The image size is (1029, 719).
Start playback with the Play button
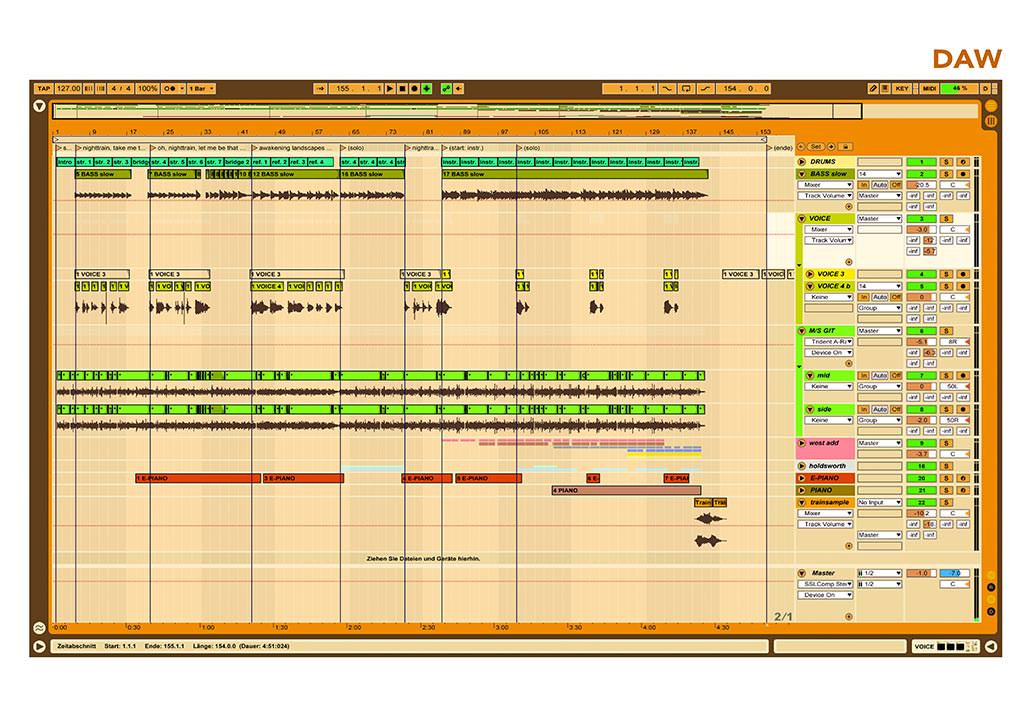(390, 89)
